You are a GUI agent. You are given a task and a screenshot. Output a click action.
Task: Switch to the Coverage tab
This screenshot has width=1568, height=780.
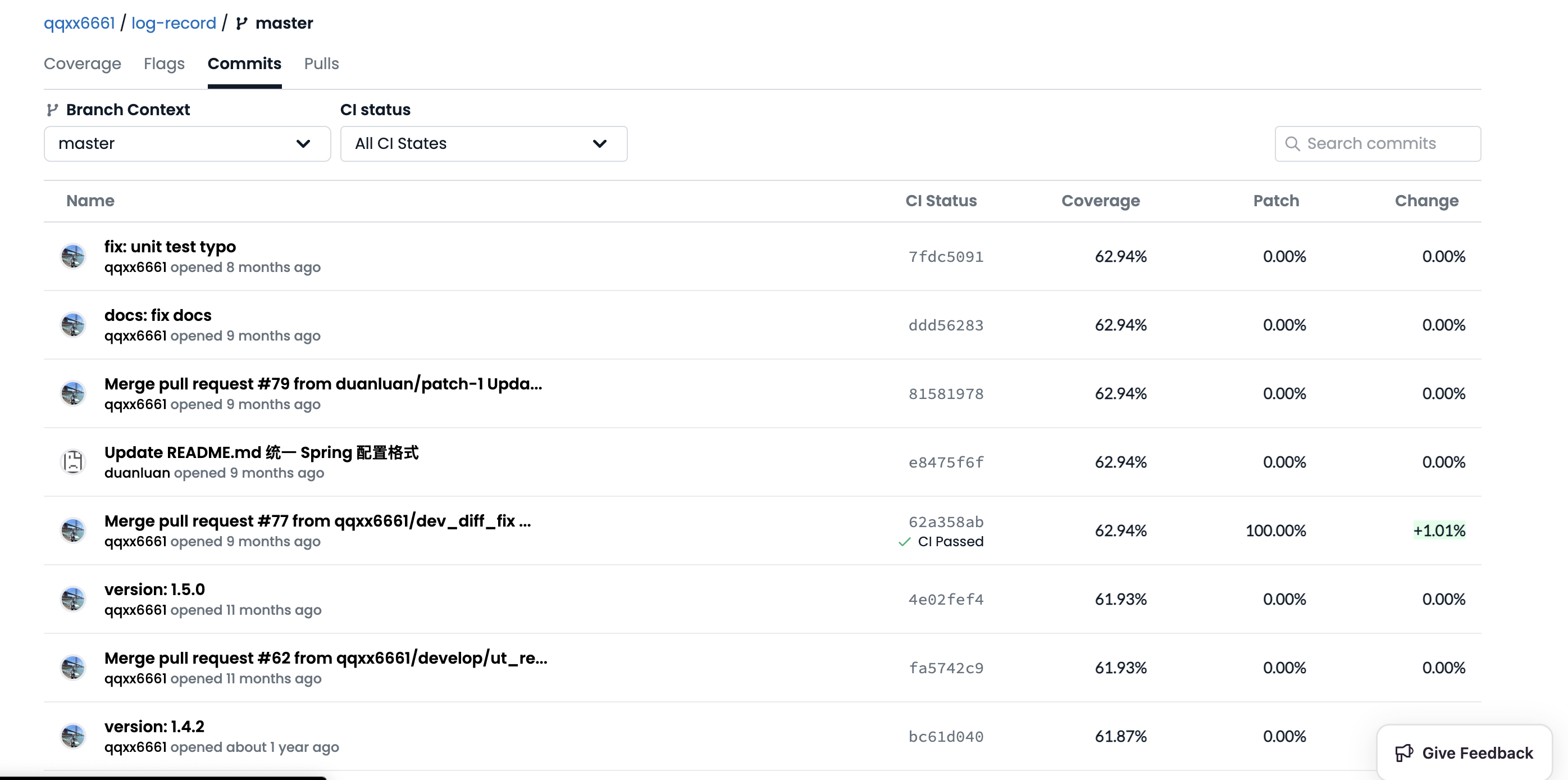tap(82, 64)
